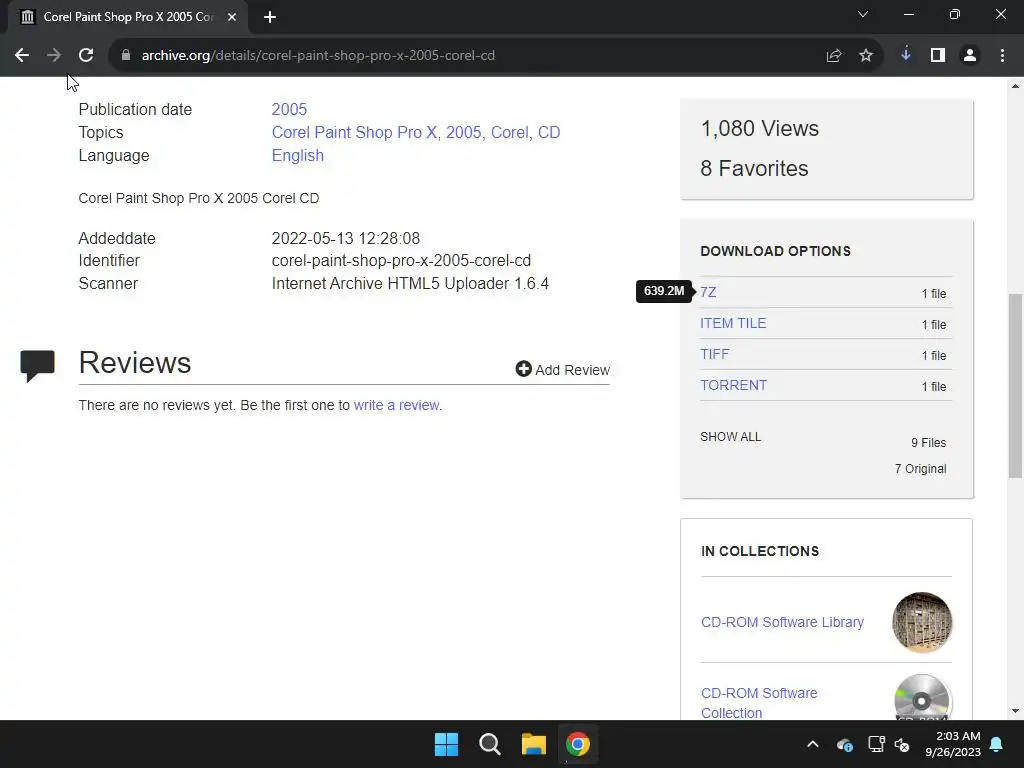Click the 7 Original count

(920, 469)
